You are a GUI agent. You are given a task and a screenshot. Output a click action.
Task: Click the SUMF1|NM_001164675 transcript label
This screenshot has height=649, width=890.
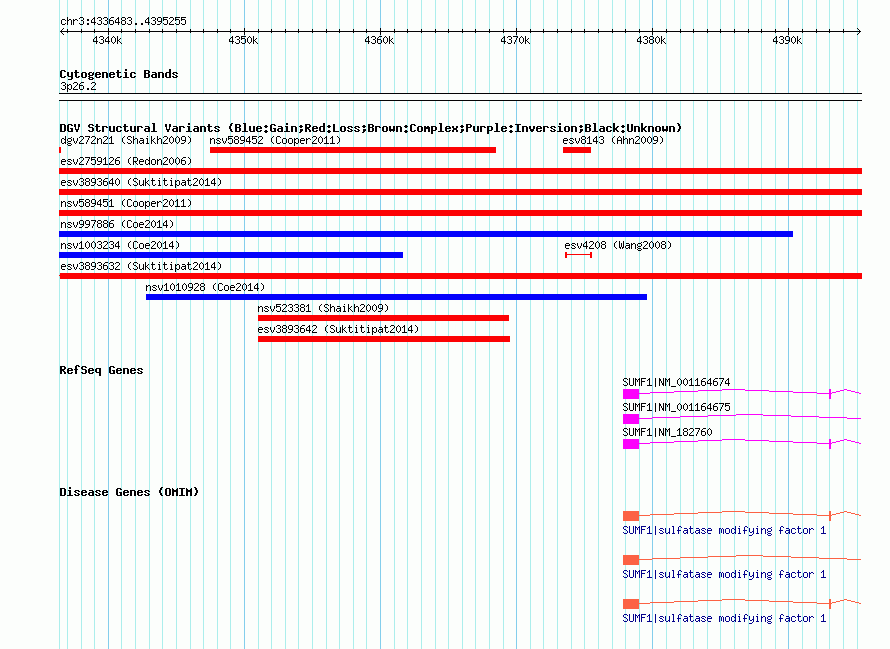[x=676, y=407]
